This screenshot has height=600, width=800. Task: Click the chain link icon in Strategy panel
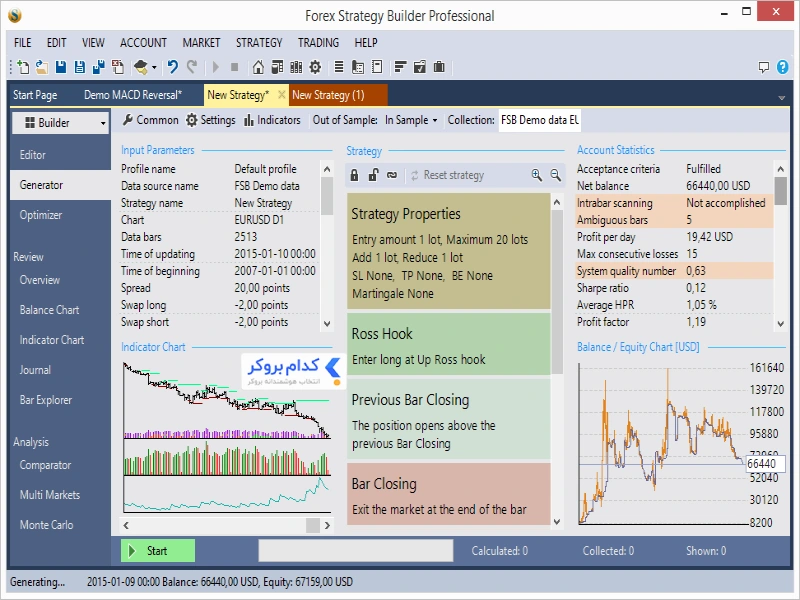coord(392,175)
